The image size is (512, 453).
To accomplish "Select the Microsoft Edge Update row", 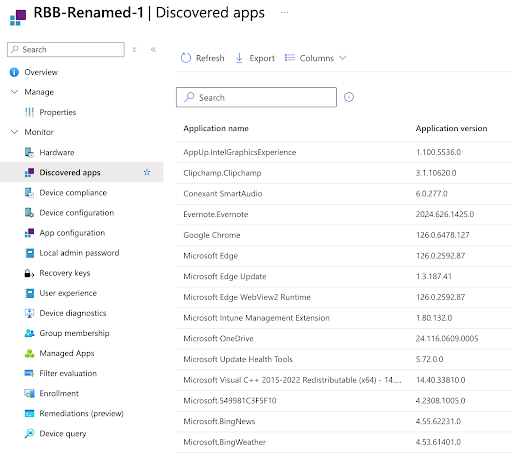I will tap(344, 276).
